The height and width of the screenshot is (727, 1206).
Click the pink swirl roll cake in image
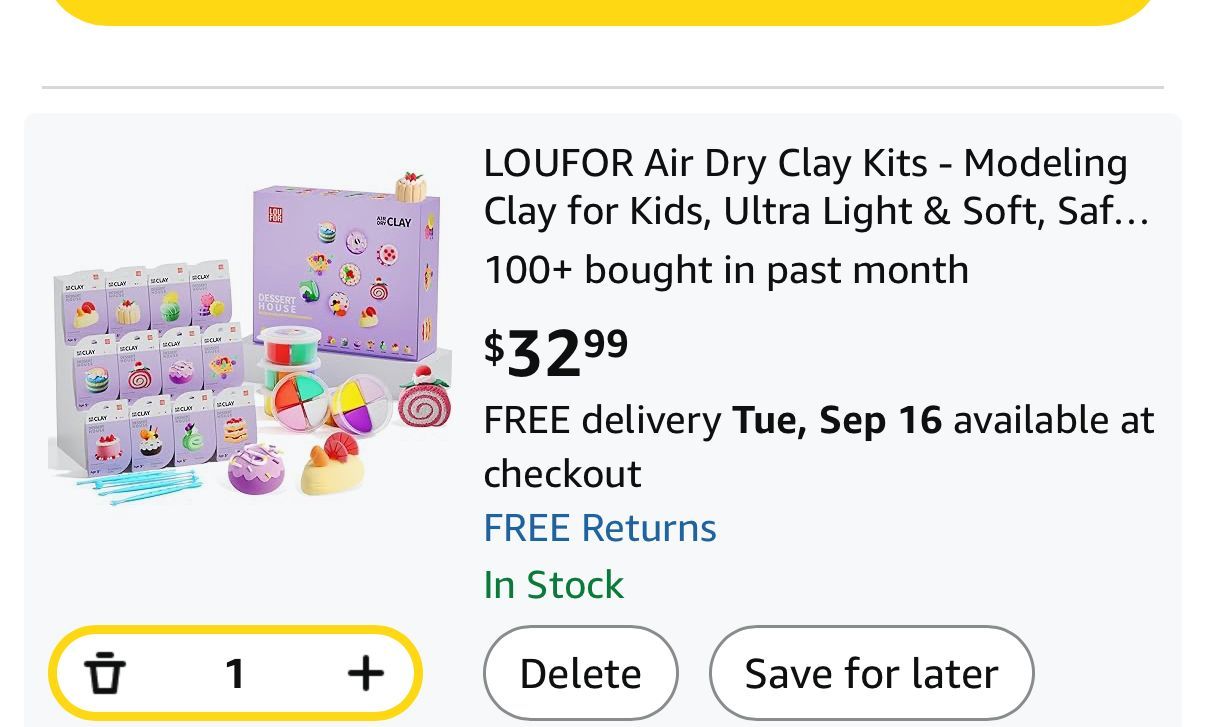tap(425, 398)
